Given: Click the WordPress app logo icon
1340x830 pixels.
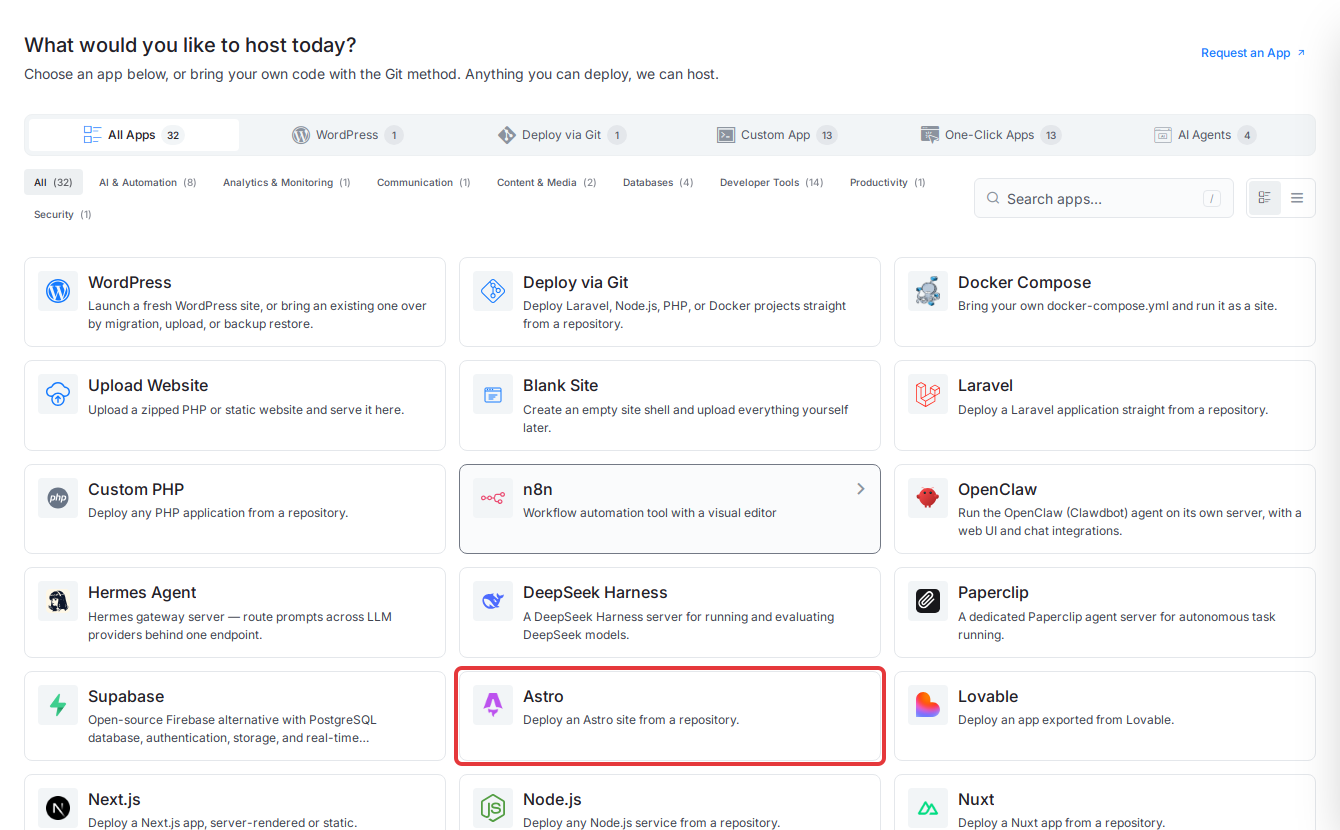Looking at the screenshot, I should pyautogui.click(x=58, y=291).
